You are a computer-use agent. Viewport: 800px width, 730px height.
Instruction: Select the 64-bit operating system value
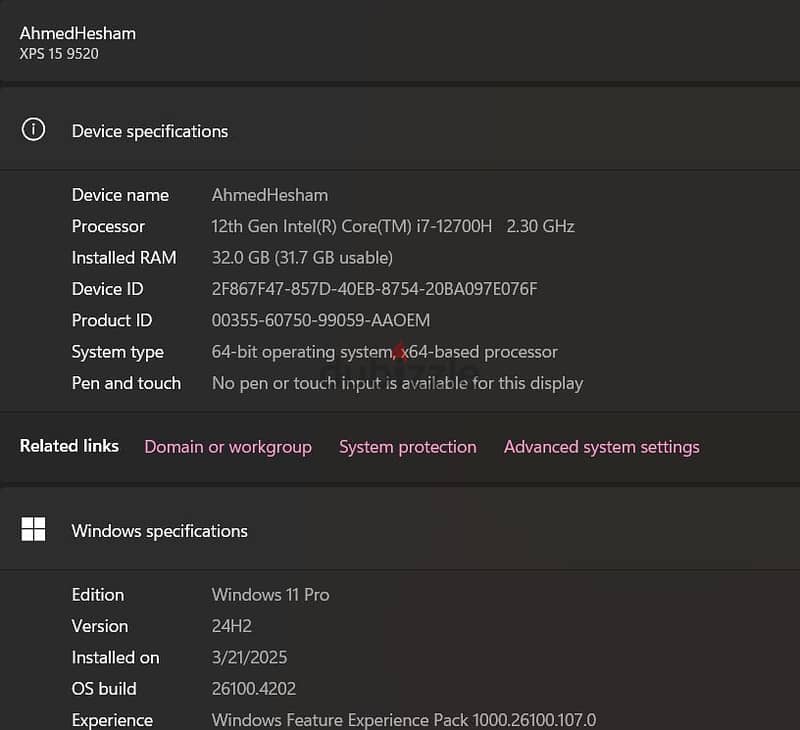(x=385, y=352)
